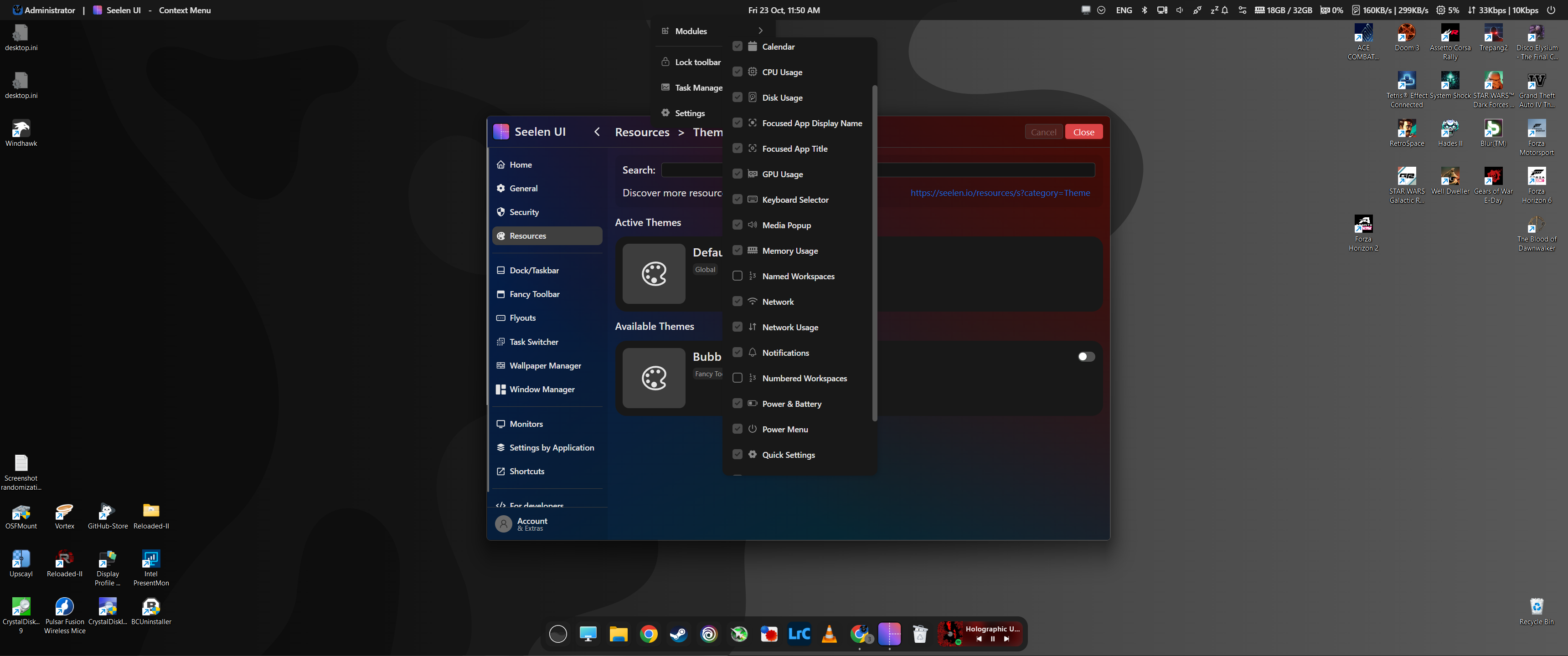This screenshot has height=656, width=1568.
Task: Open the notifications bell in toolbar
Action: (x=1225, y=10)
